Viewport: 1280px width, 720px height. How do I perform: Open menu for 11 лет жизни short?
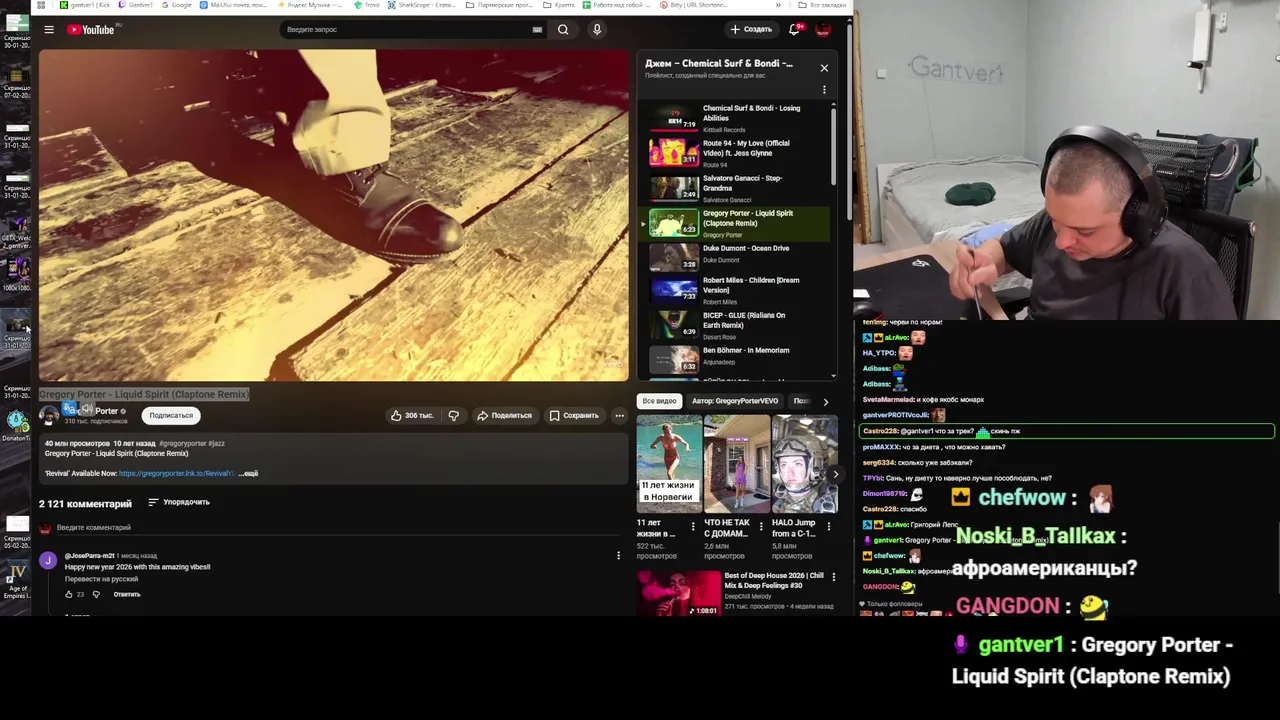coord(693,526)
